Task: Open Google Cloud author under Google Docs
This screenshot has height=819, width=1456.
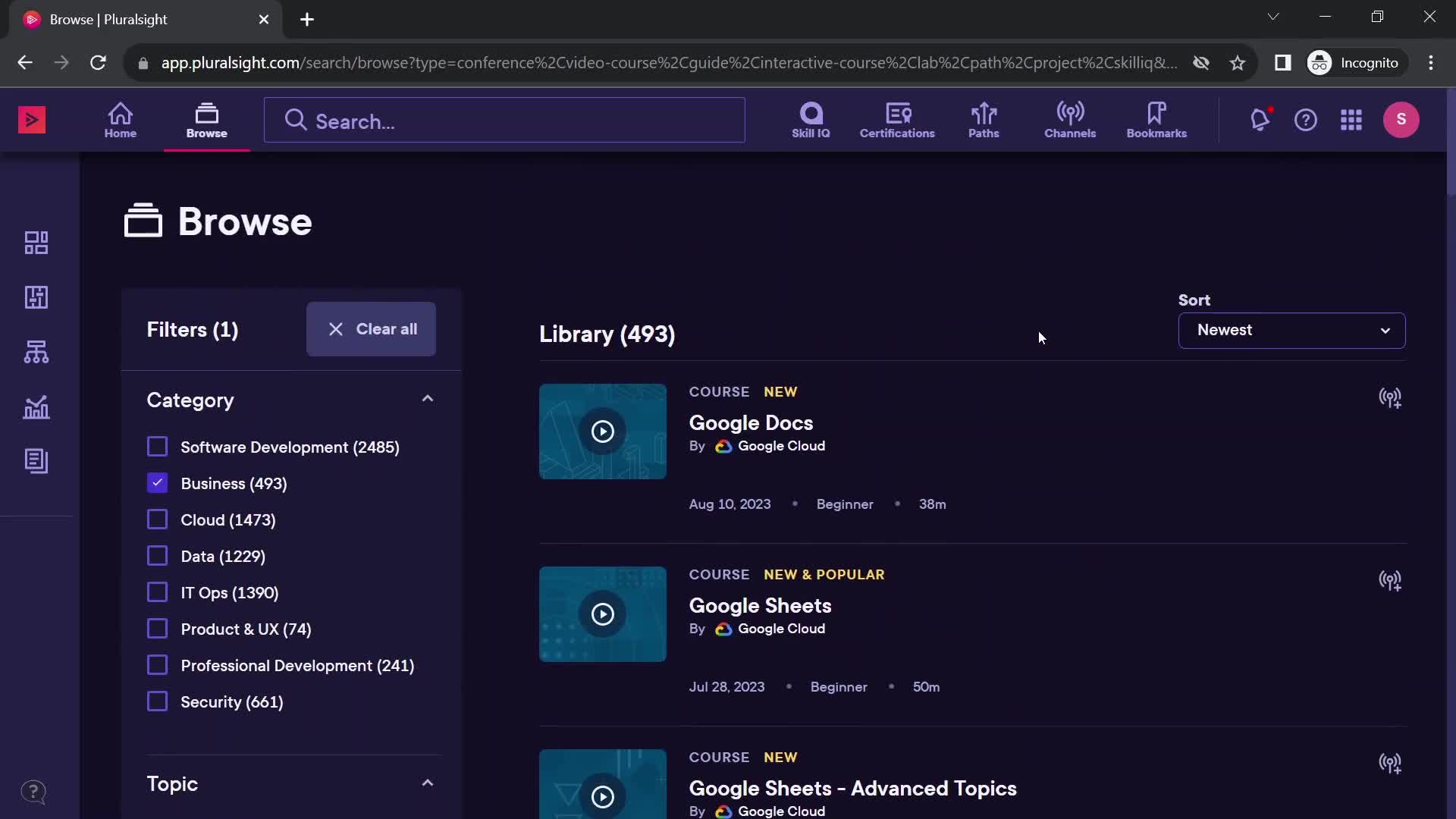Action: [781, 446]
